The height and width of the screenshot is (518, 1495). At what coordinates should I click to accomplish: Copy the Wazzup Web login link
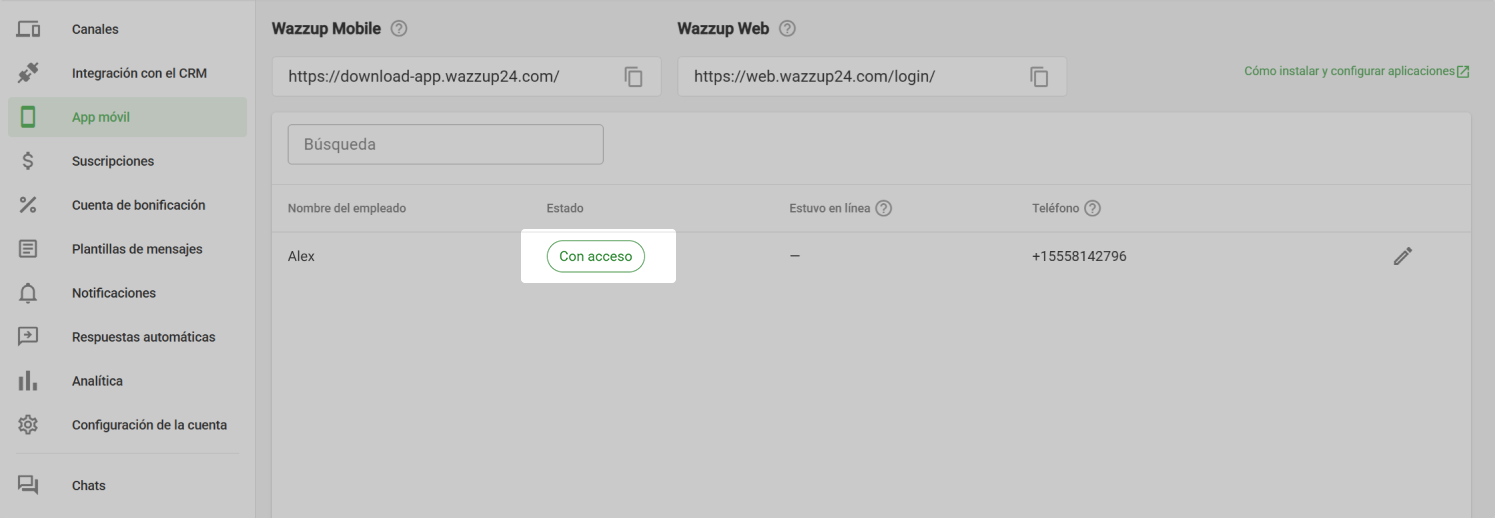[x=1039, y=77]
